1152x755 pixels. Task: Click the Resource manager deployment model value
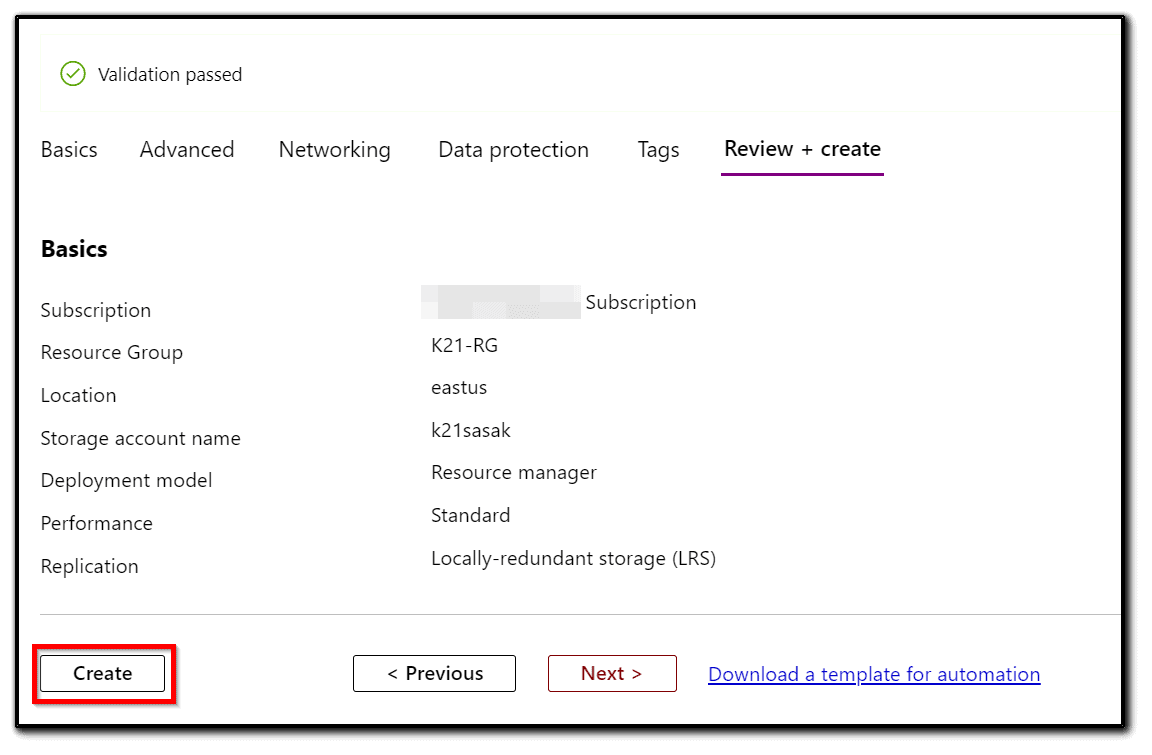[514, 473]
